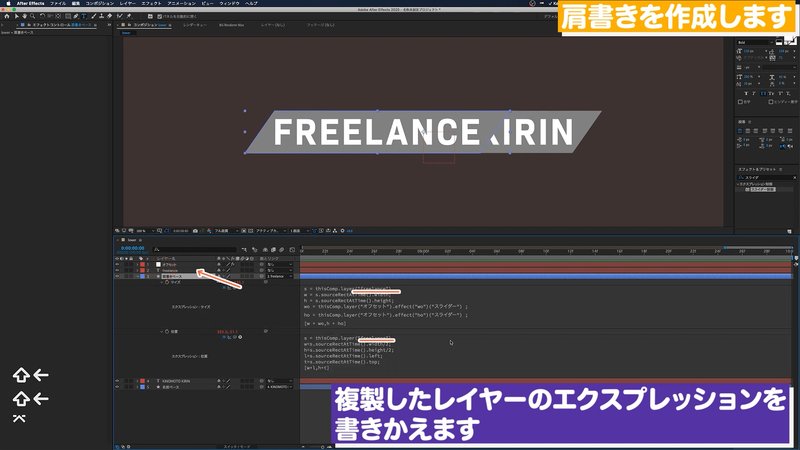Click the timeline current timecode 0:00:00:00

(132, 248)
